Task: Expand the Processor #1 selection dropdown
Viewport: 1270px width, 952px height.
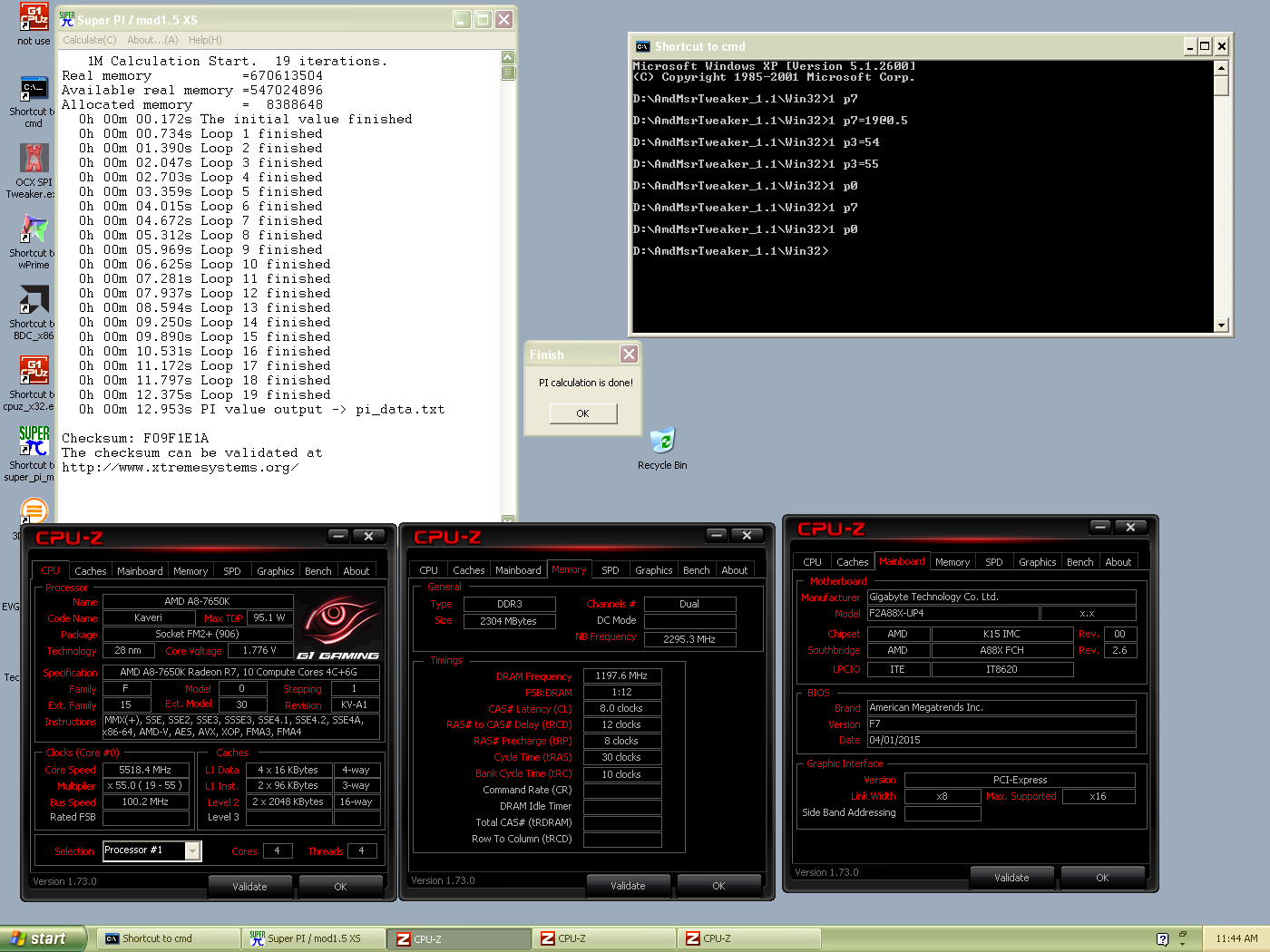Action: [x=192, y=850]
